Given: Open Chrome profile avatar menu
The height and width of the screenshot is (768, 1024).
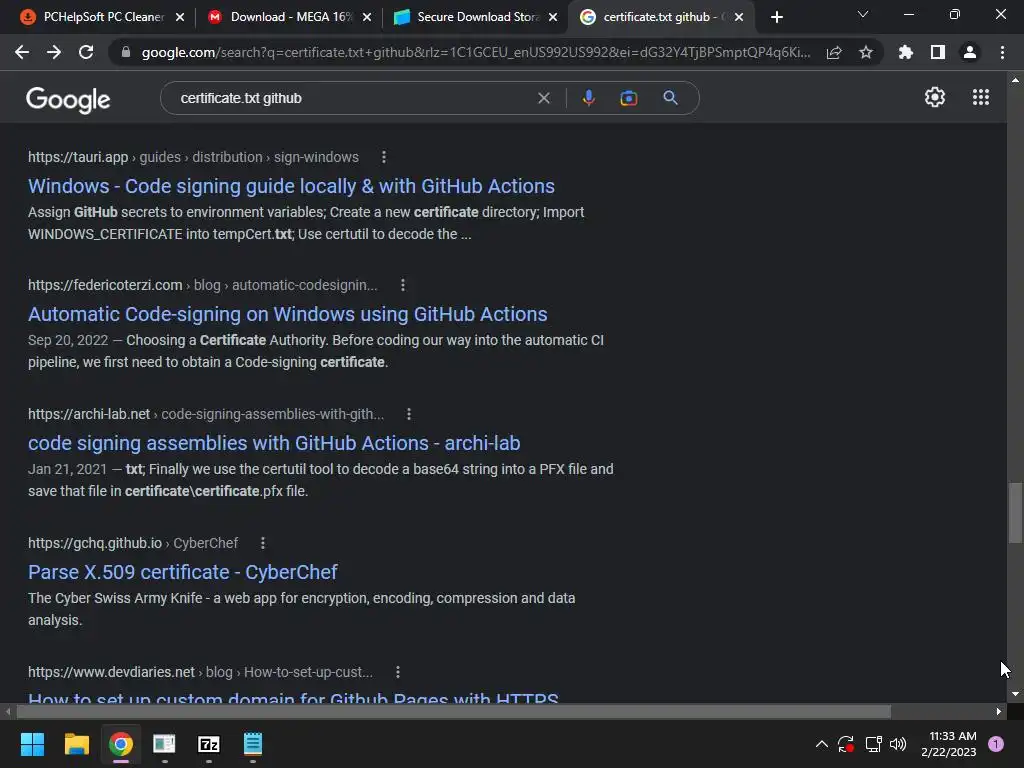Looking at the screenshot, I should pyautogui.click(x=970, y=52).
